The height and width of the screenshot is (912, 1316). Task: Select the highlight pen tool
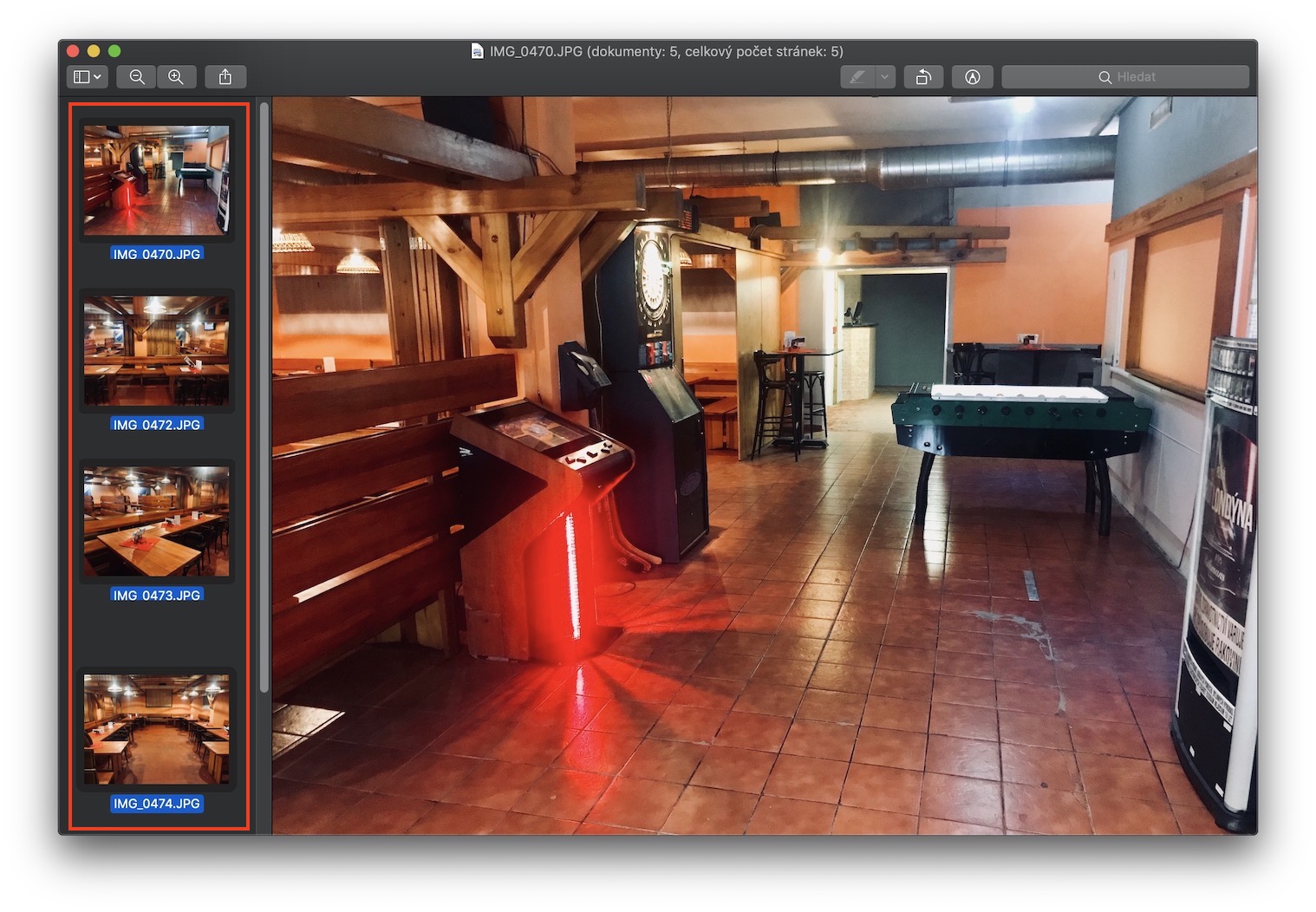857,77
